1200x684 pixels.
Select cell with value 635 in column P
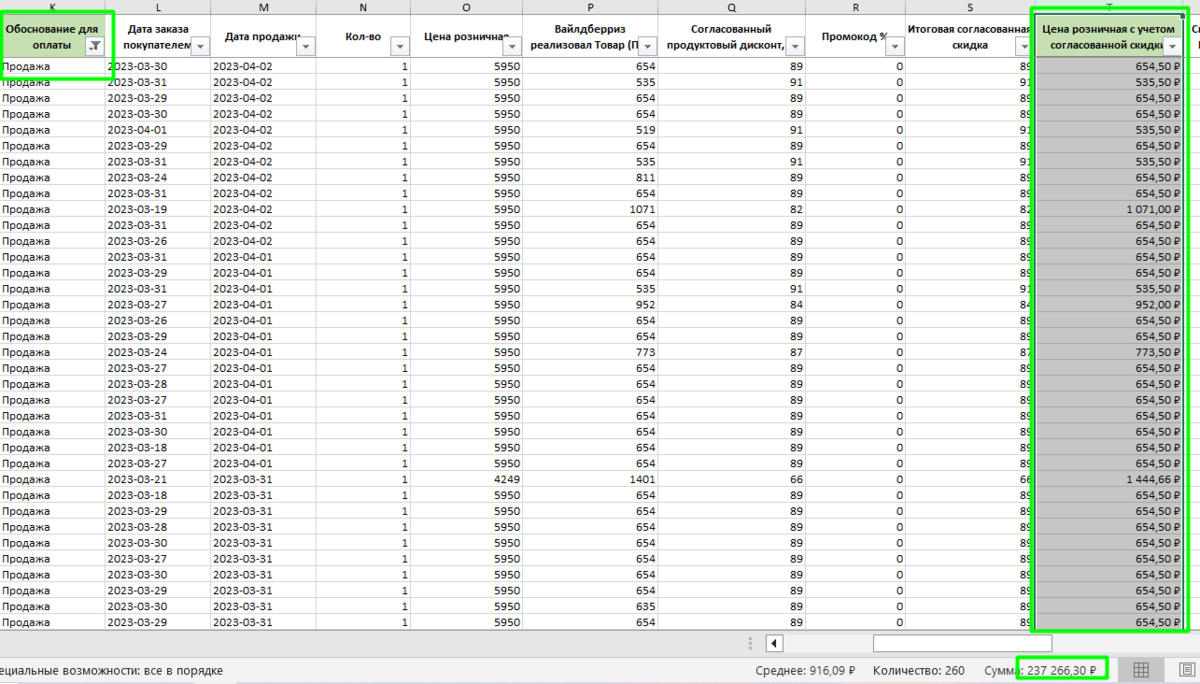click(x=590, y=607)
